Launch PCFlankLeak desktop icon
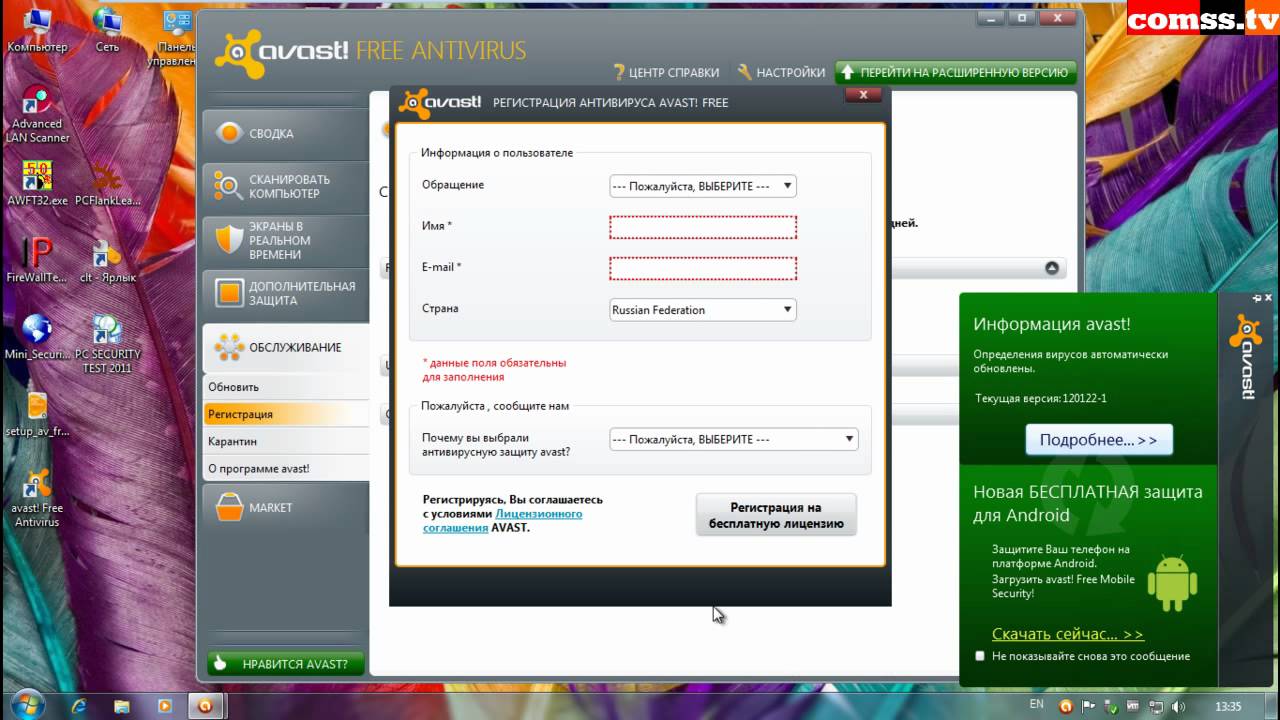Image resolution: width=1280 pixels, height=720 pixels. click(x=107, y=183)
